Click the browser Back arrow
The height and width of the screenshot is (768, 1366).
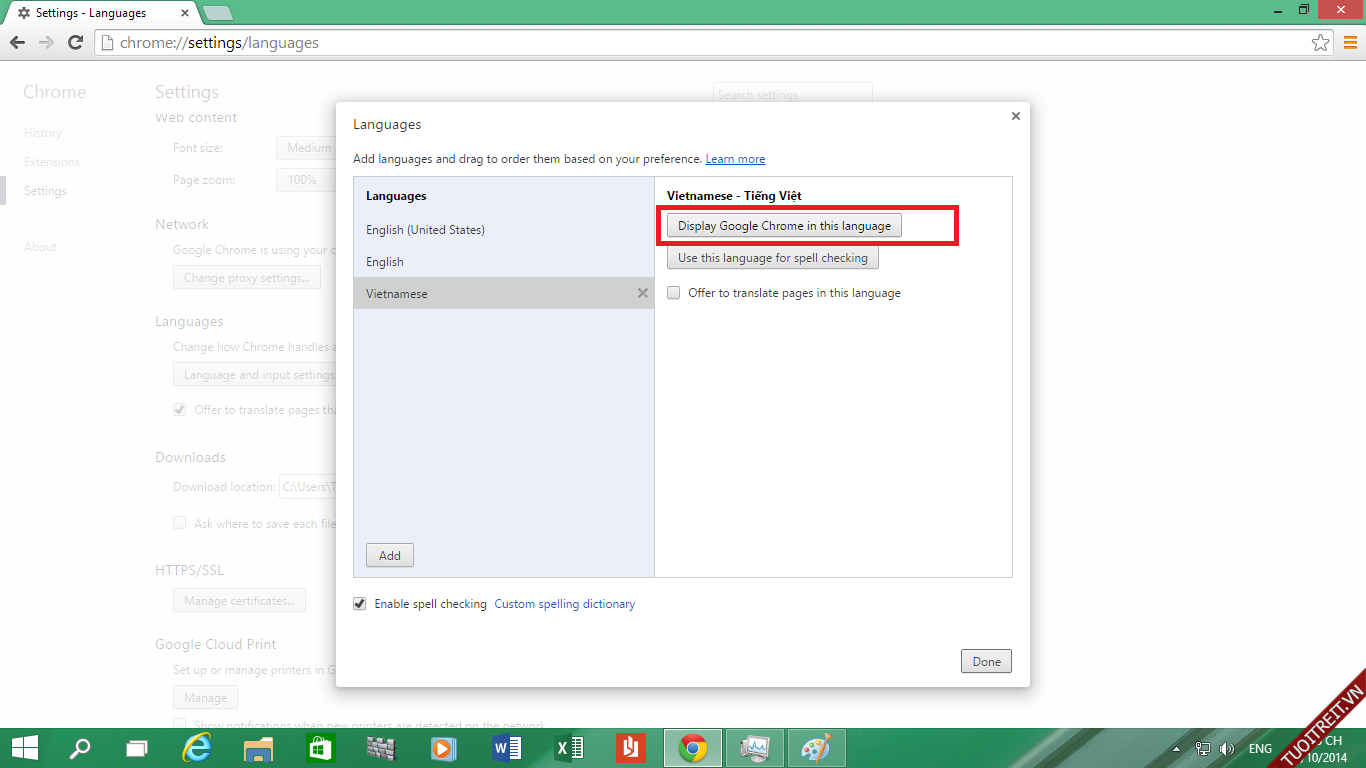click(17, 42)
